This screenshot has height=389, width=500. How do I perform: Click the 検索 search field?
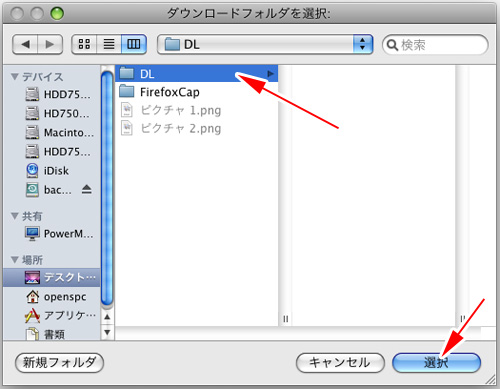[x=435, y=44]
